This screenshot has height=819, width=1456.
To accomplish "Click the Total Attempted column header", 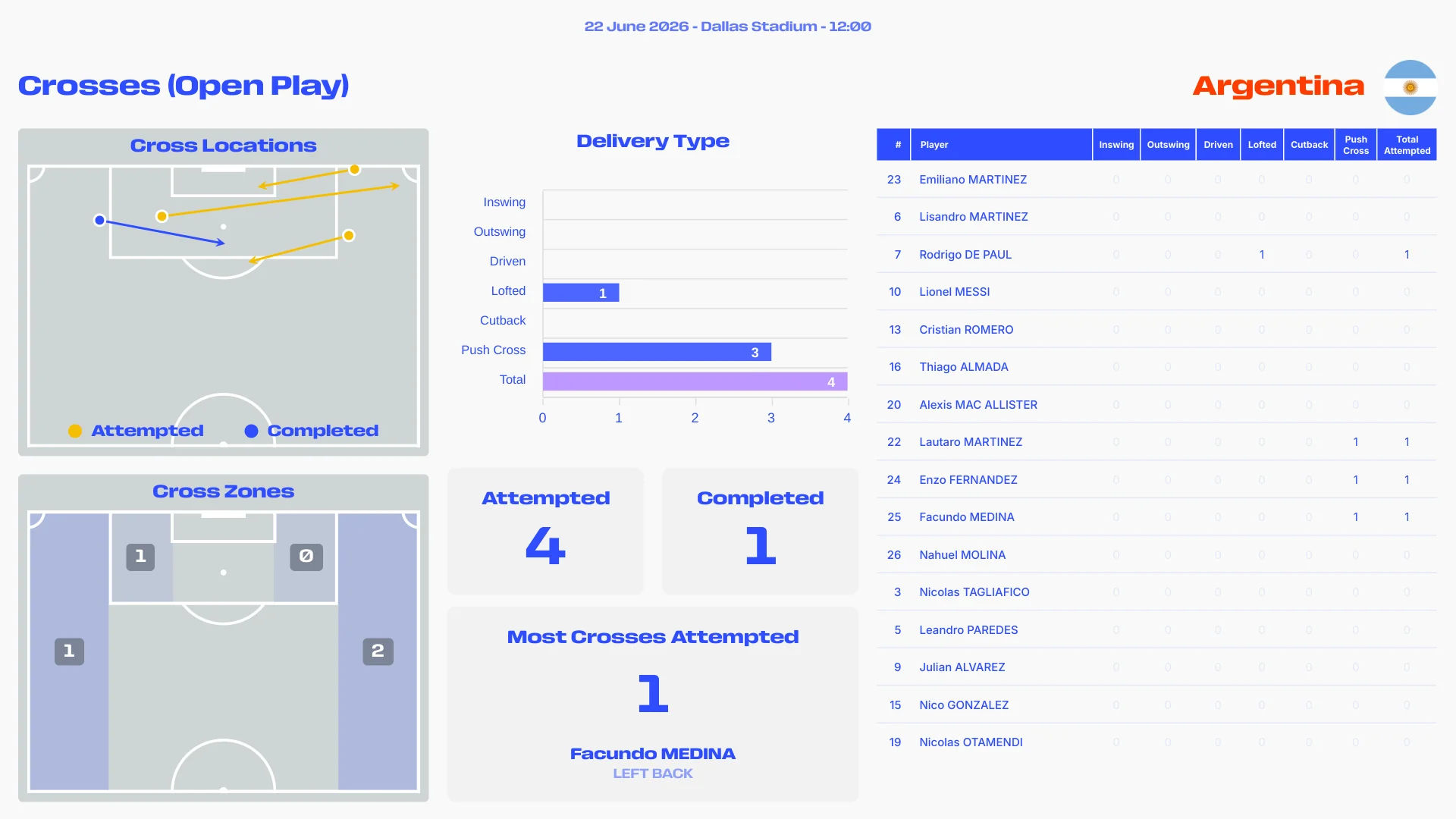I will [x=1407, y=145].
